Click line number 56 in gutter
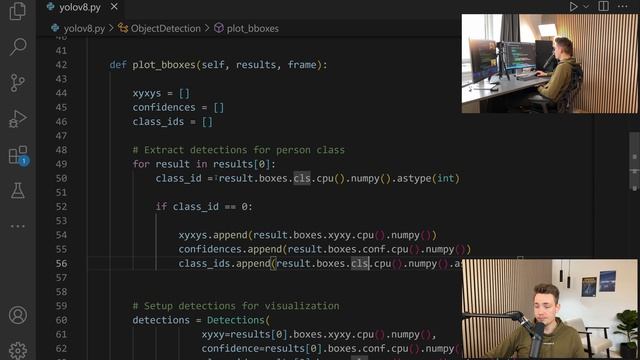The width and height of the screenshot is (640, 360). click(x=61, y=263)
